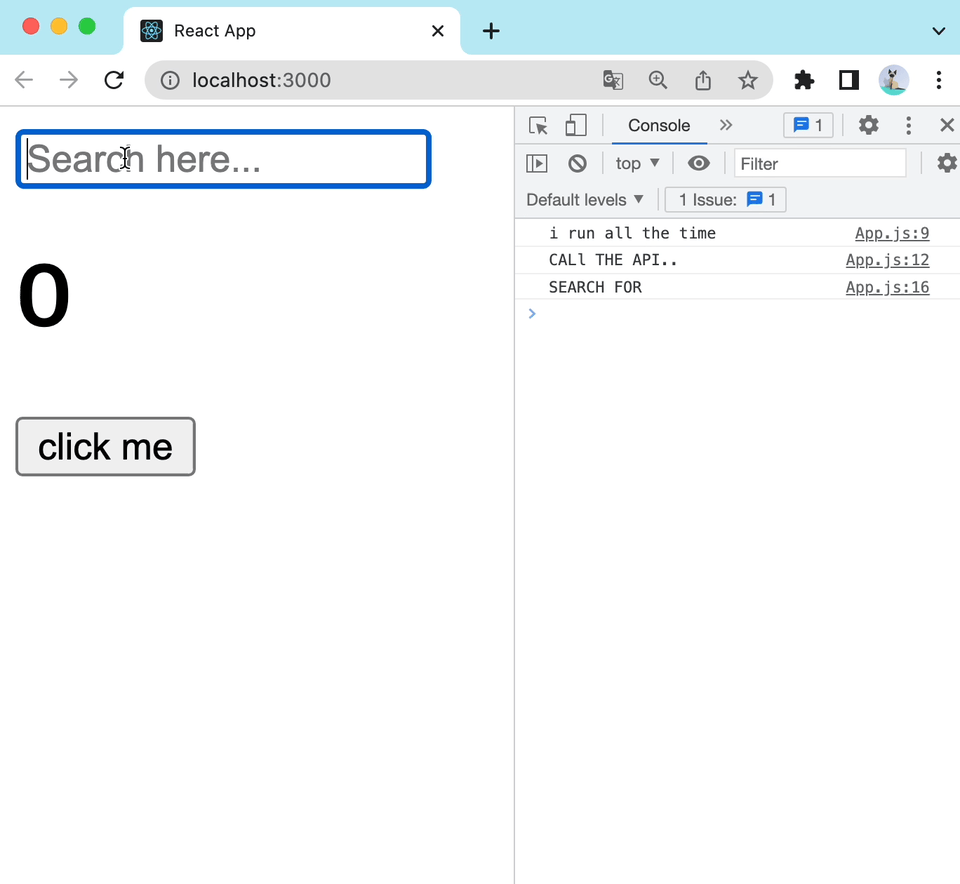Open source link App.js:16
This screenshot has width=960, height=884.
(888, 287)
